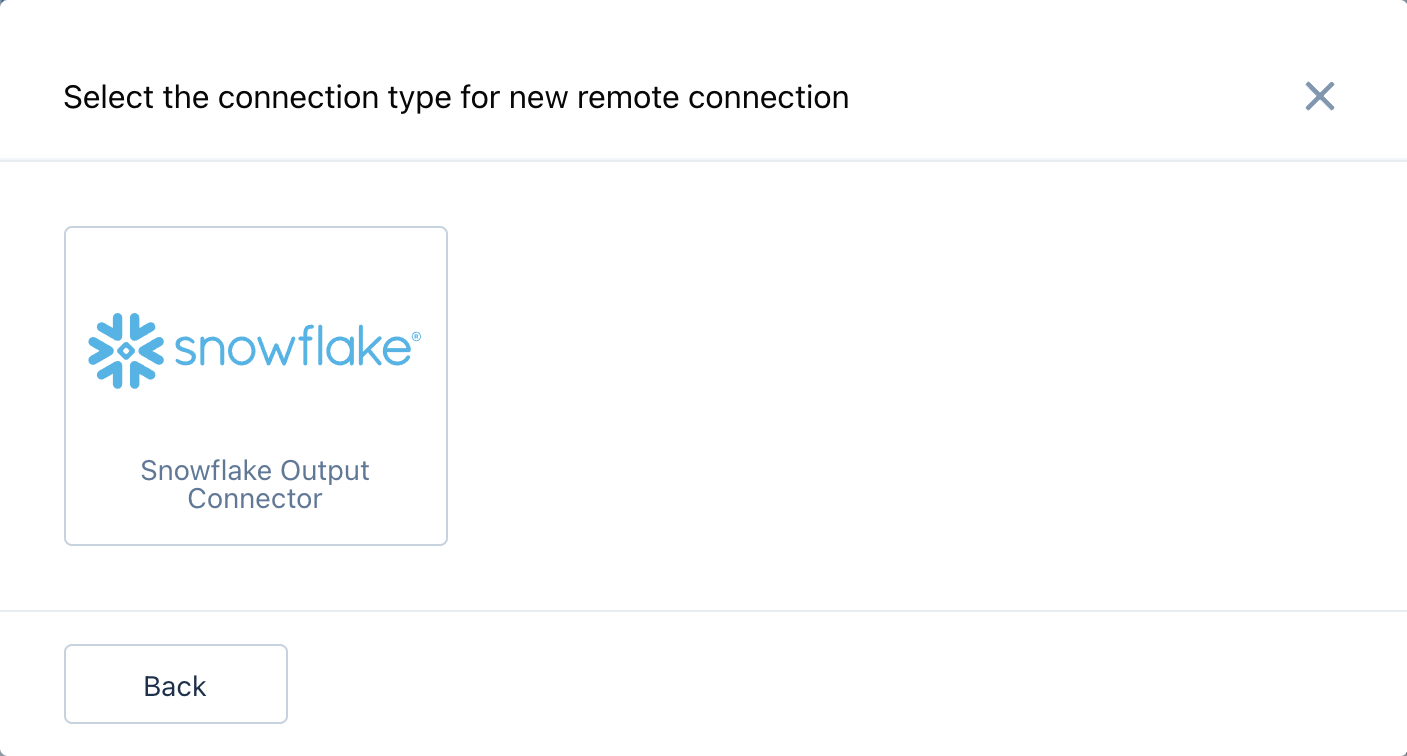The width and height of the screenshot is (1407, 756).
Task: Click the word "Connector" on the card
Action: coord(255,499)
